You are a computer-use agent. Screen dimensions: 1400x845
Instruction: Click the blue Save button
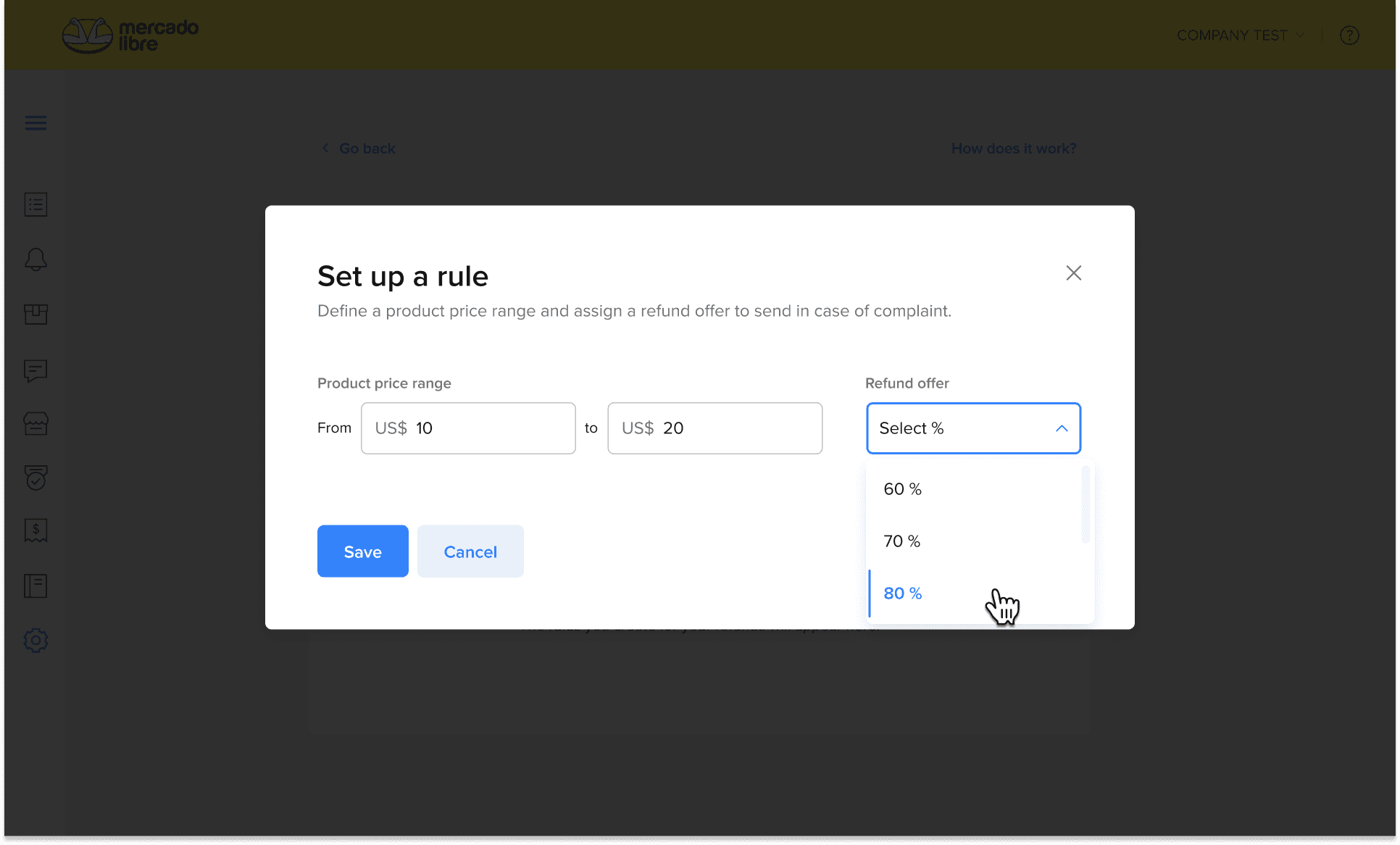(x=362, y=551)
